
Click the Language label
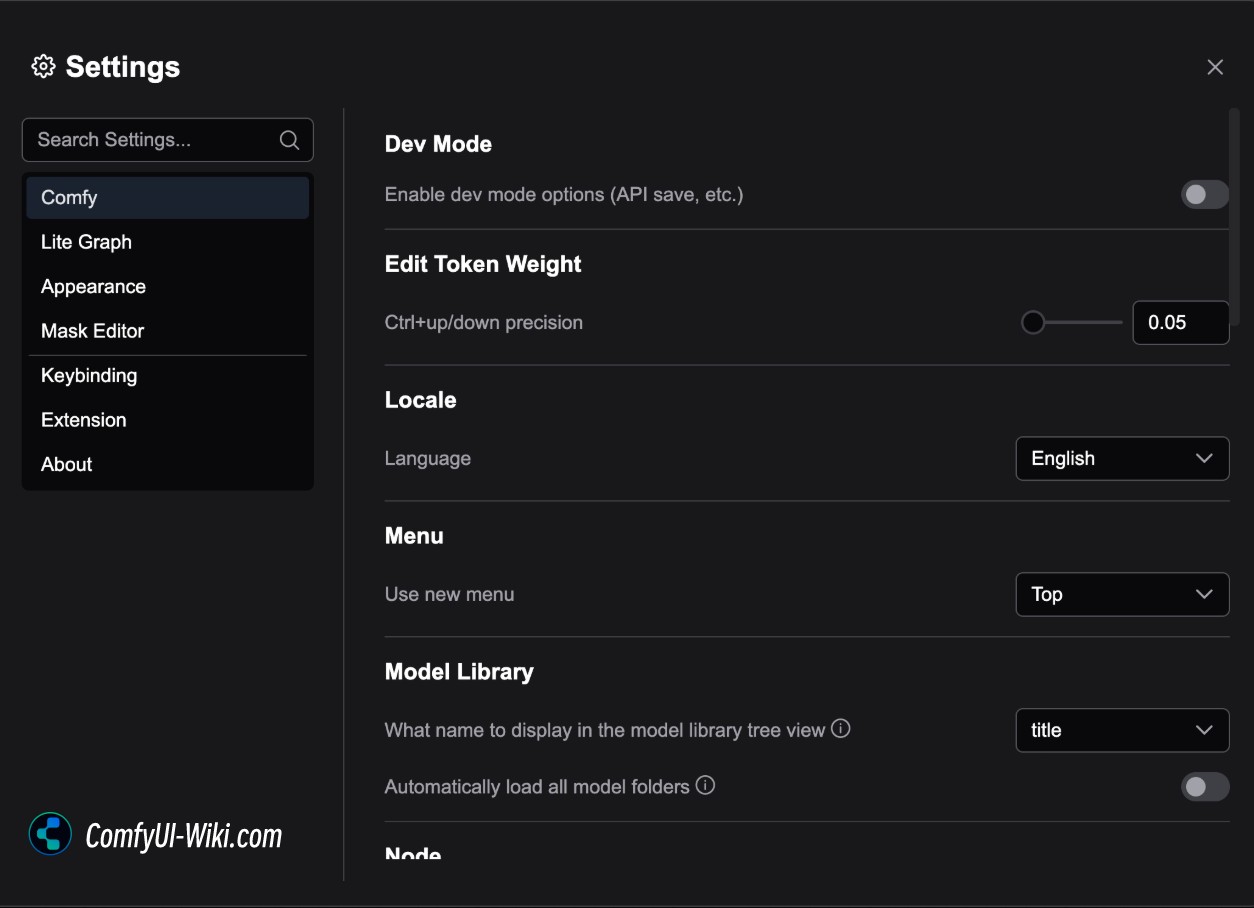coord(428,459)
